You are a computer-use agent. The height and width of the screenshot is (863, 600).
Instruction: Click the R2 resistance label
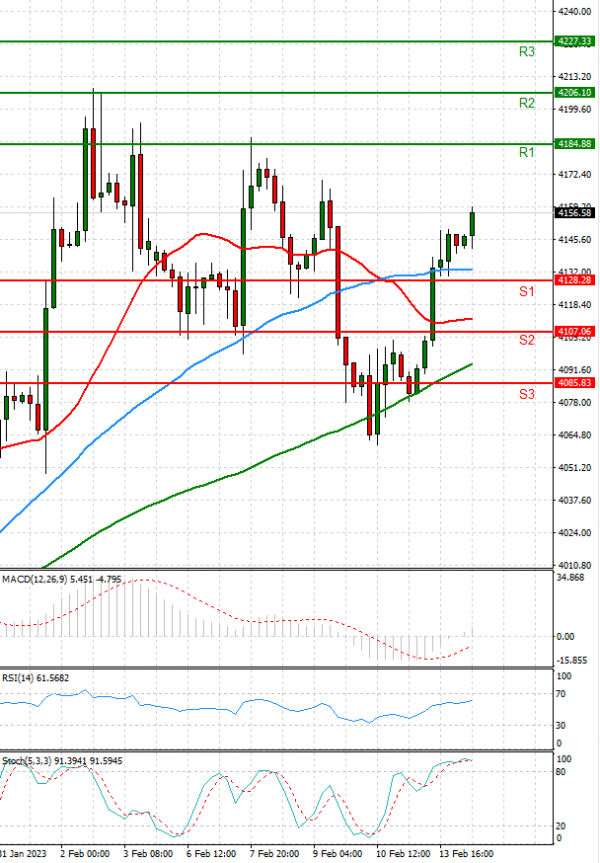(527, 103)
